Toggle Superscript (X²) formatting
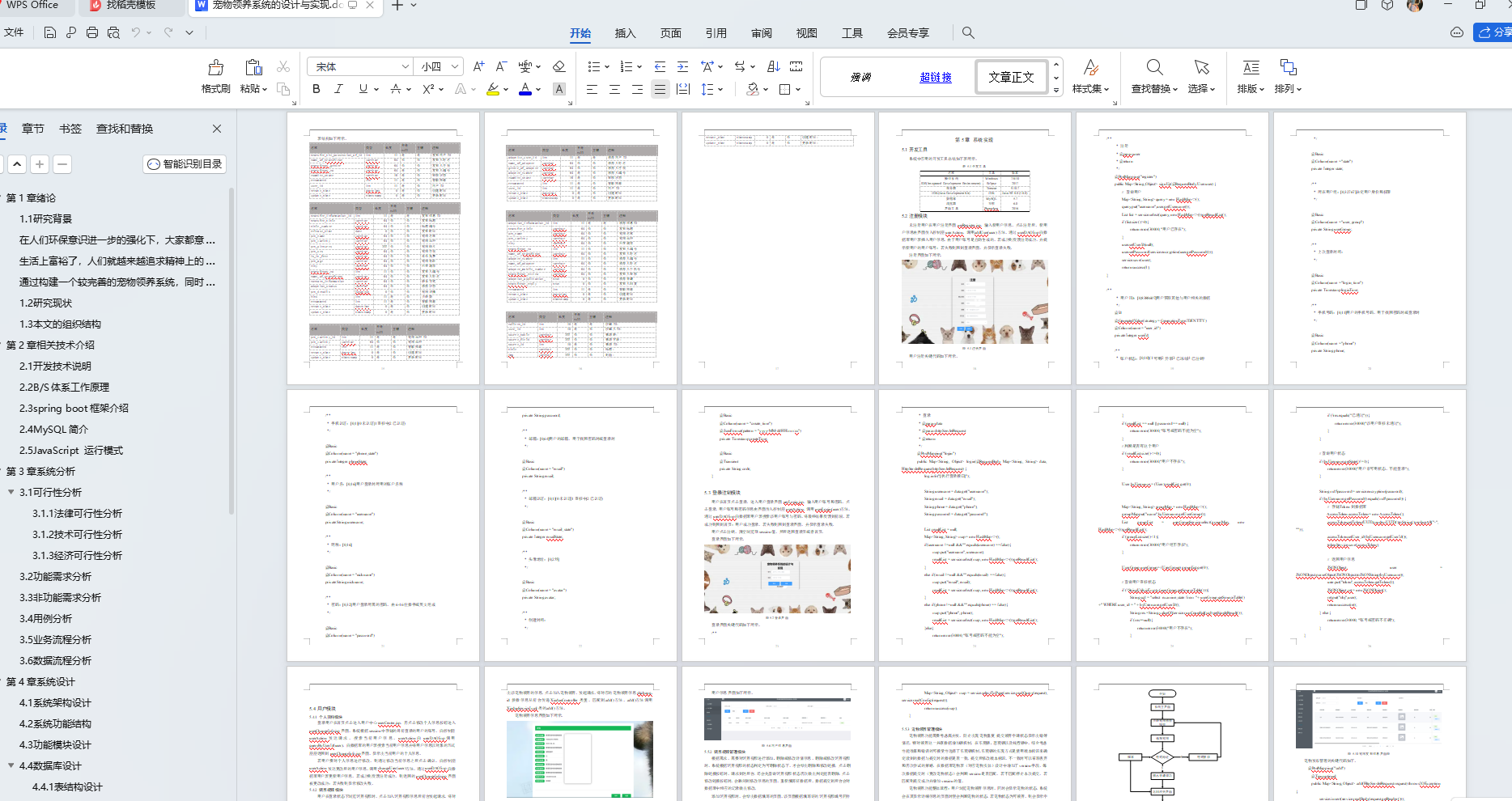Viewport: 1512px width, 801px height. (x=428, y=89)
